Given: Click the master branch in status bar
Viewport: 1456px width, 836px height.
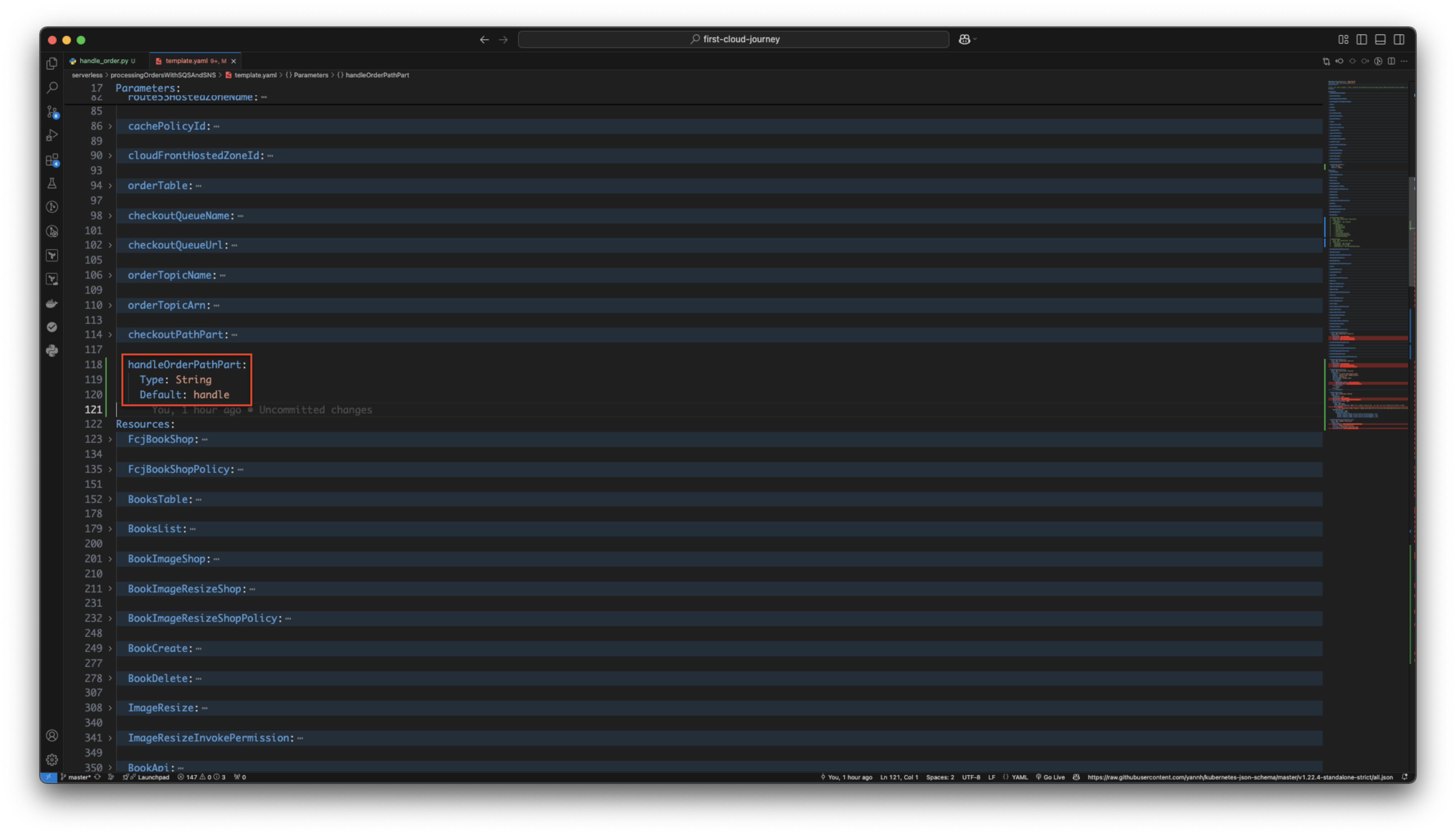Looking at the screenshot, I should (x=75, y=777).
